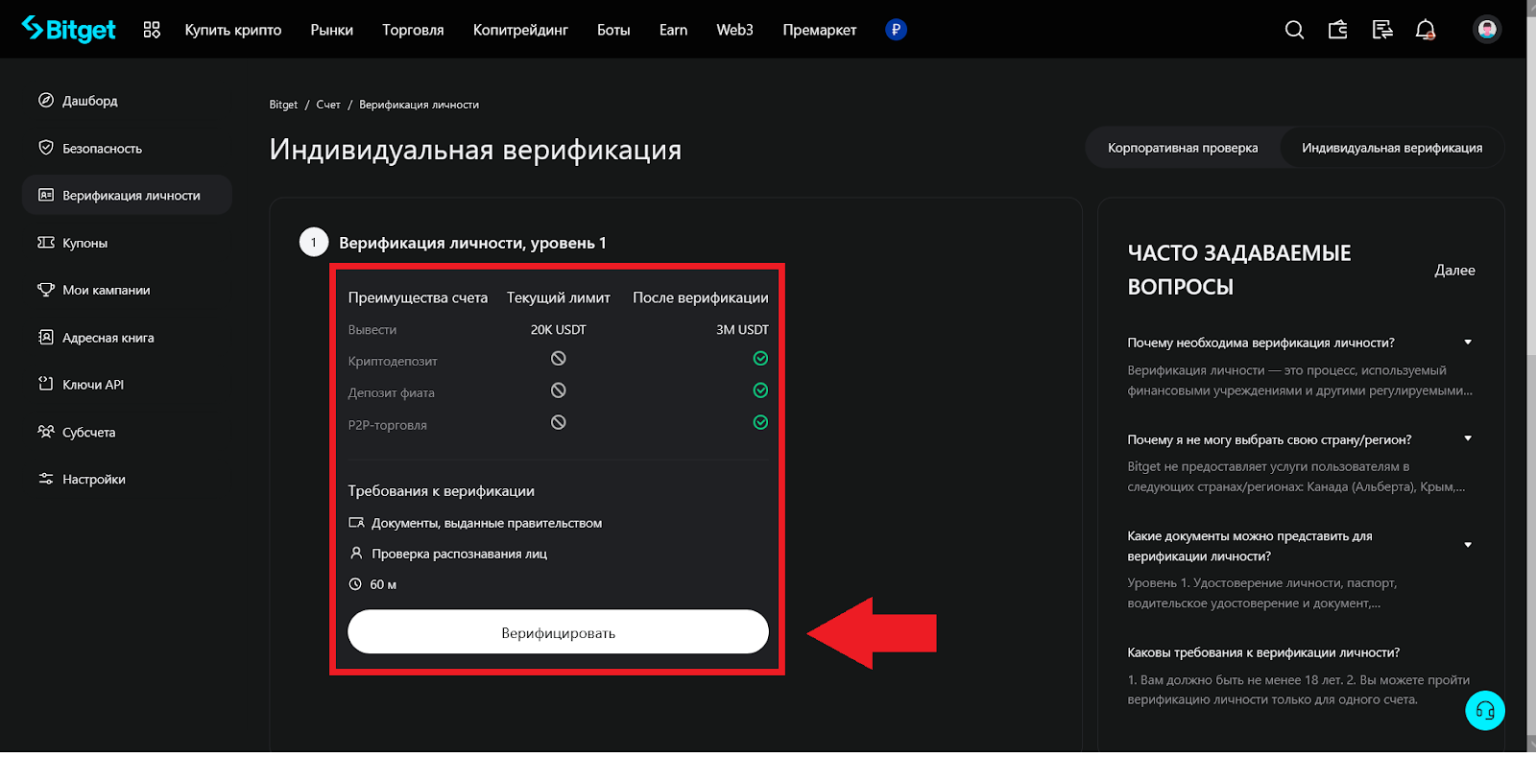Expand 'Какие документы можно представить' question

pos(1468,545)
